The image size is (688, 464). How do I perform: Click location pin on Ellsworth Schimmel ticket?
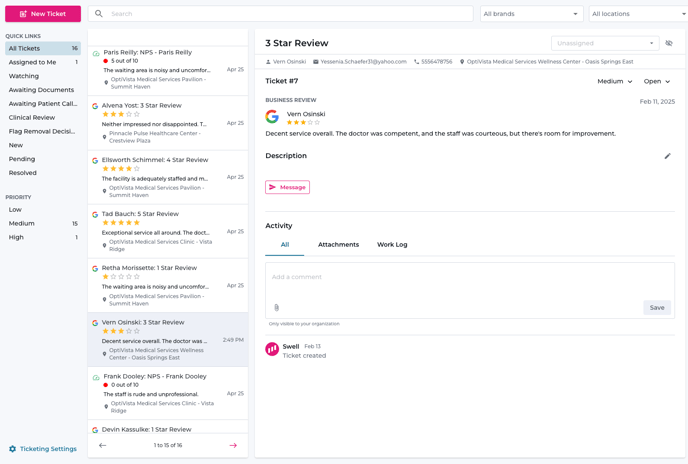coord(104,191)
